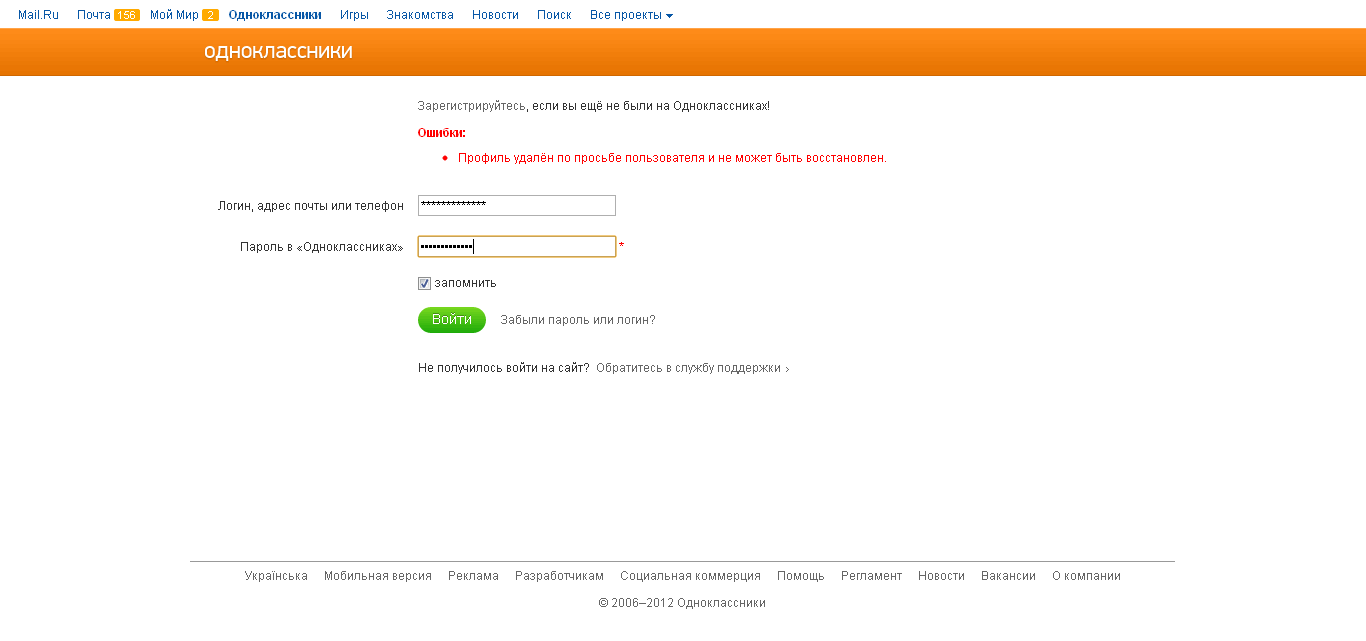
Task: Open Поиск in the top navigation
Action: click(554, 15)
